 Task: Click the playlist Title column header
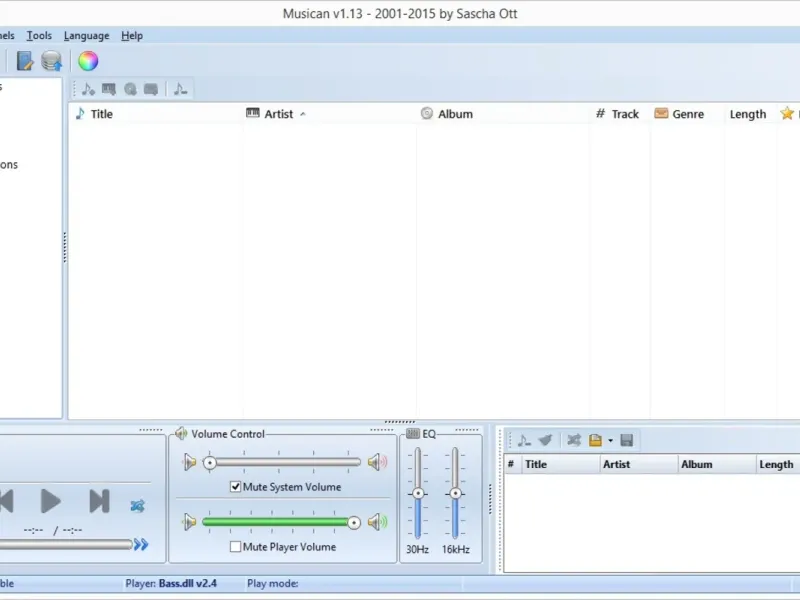pos(560,464)
